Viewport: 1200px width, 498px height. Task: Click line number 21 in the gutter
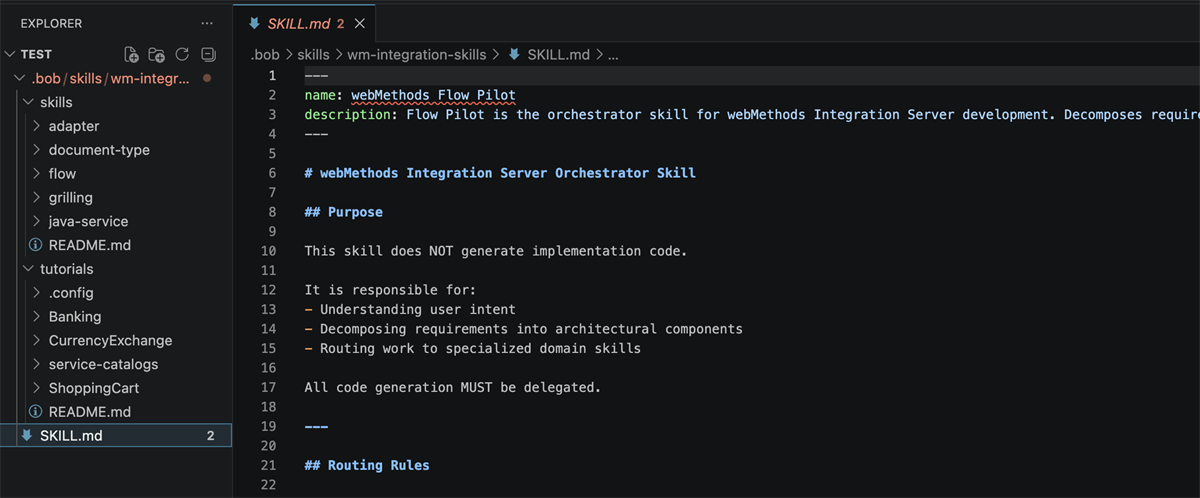pyautogui.click(x=268, y=465)
